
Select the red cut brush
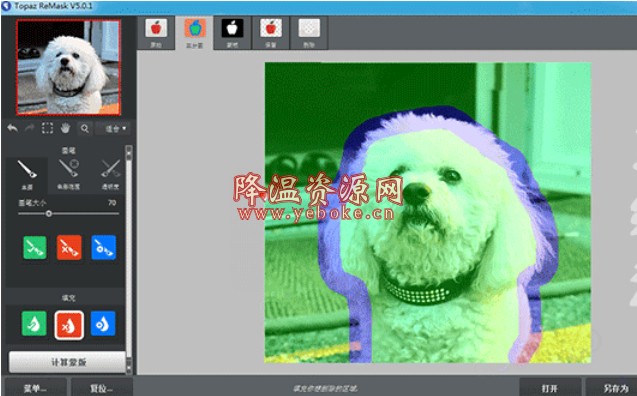pyautogui.click(x=69, y=247)
